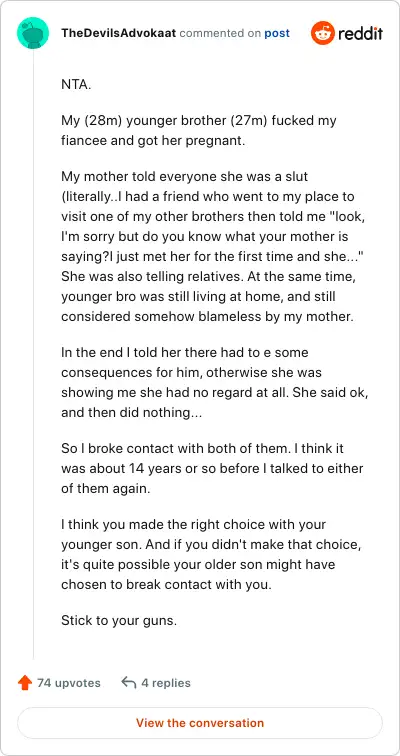
Task: Click the "Stick to your guns." sentence
Action: [x=119, y=620]
